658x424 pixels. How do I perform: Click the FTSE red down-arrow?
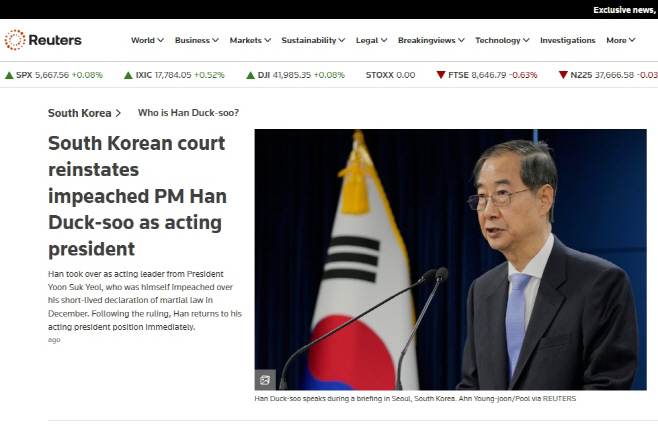(441, 75)
